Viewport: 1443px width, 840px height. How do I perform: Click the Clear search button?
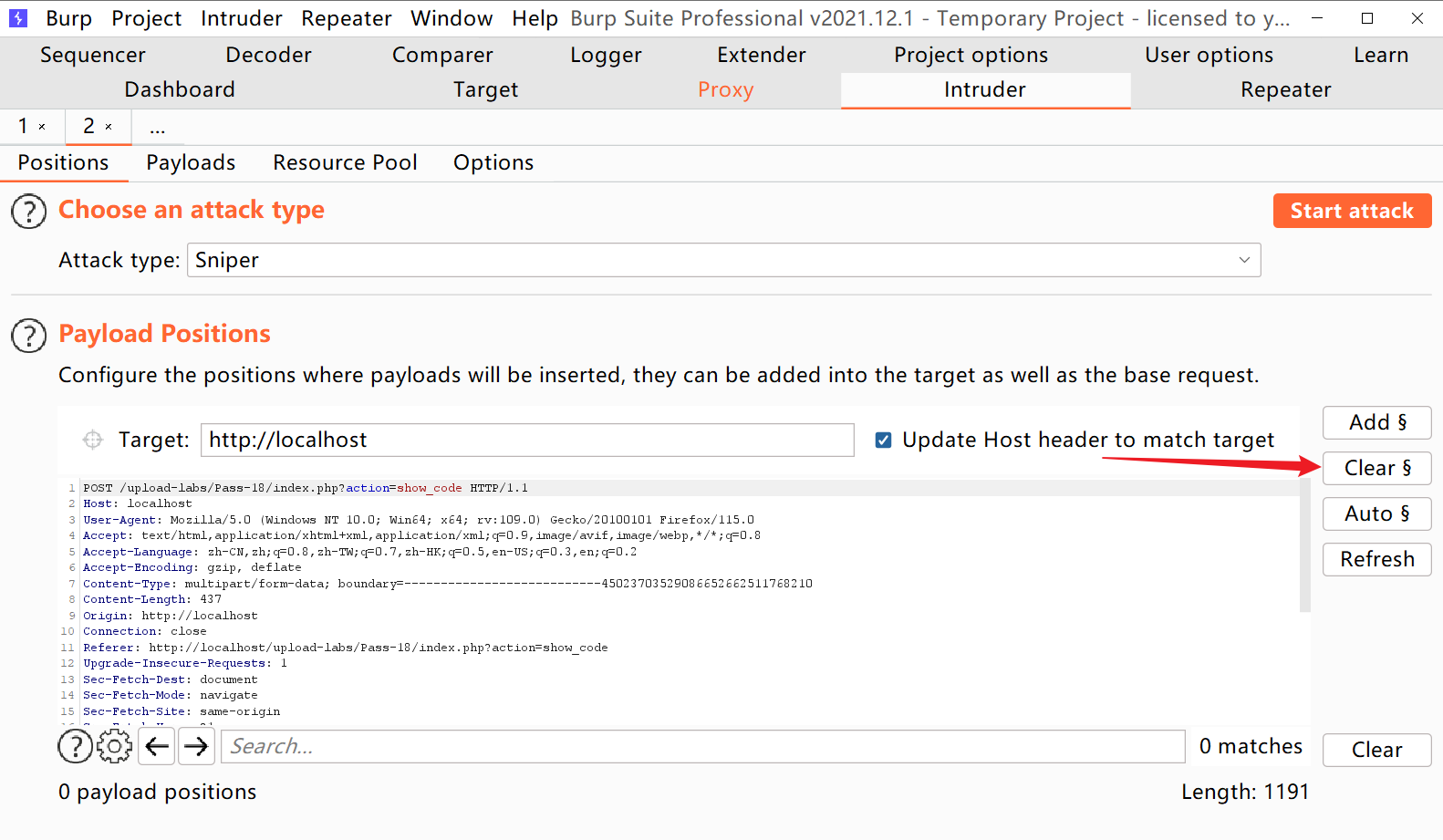pyautogui.click(x=1376, y=750)
